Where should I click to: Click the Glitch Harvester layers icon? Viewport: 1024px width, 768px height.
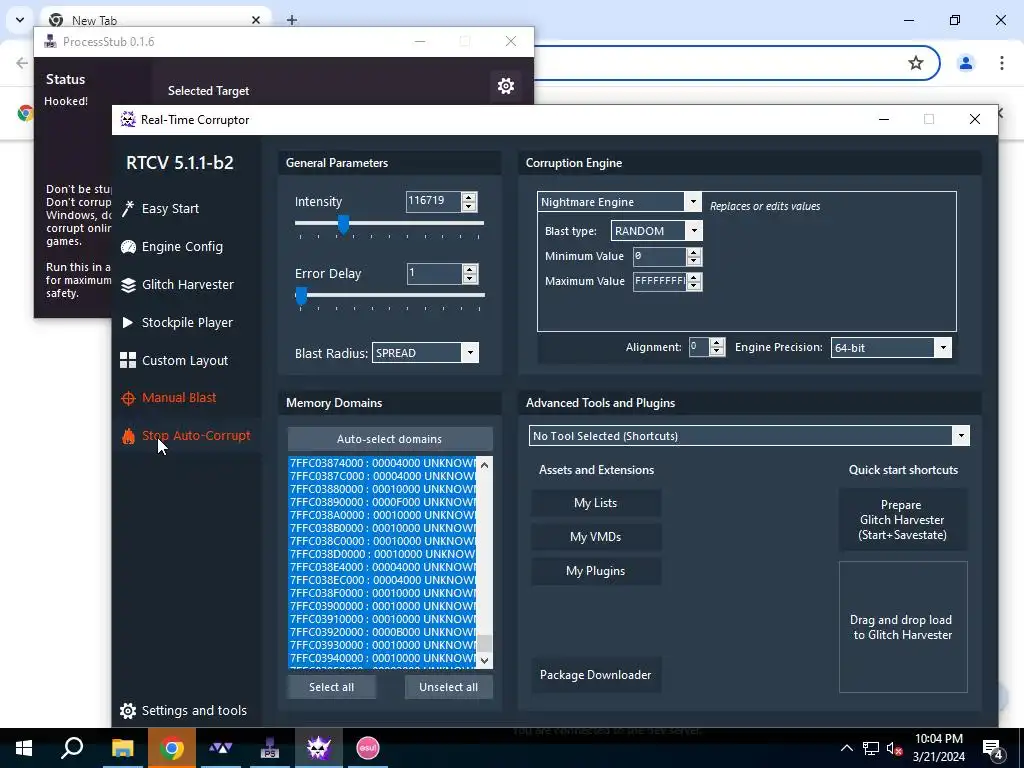[128, 285]
